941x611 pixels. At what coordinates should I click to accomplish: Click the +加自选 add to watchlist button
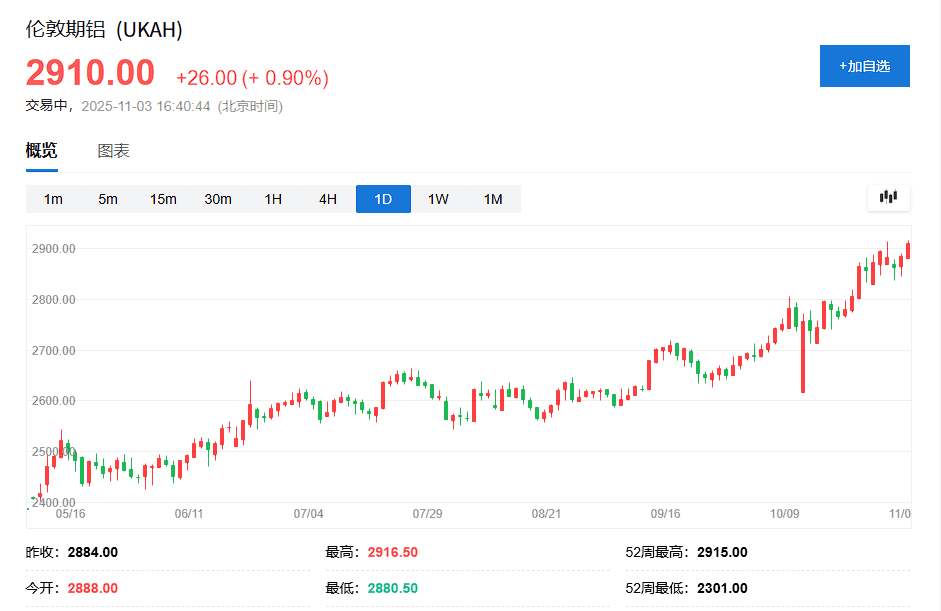coord(864,66)
